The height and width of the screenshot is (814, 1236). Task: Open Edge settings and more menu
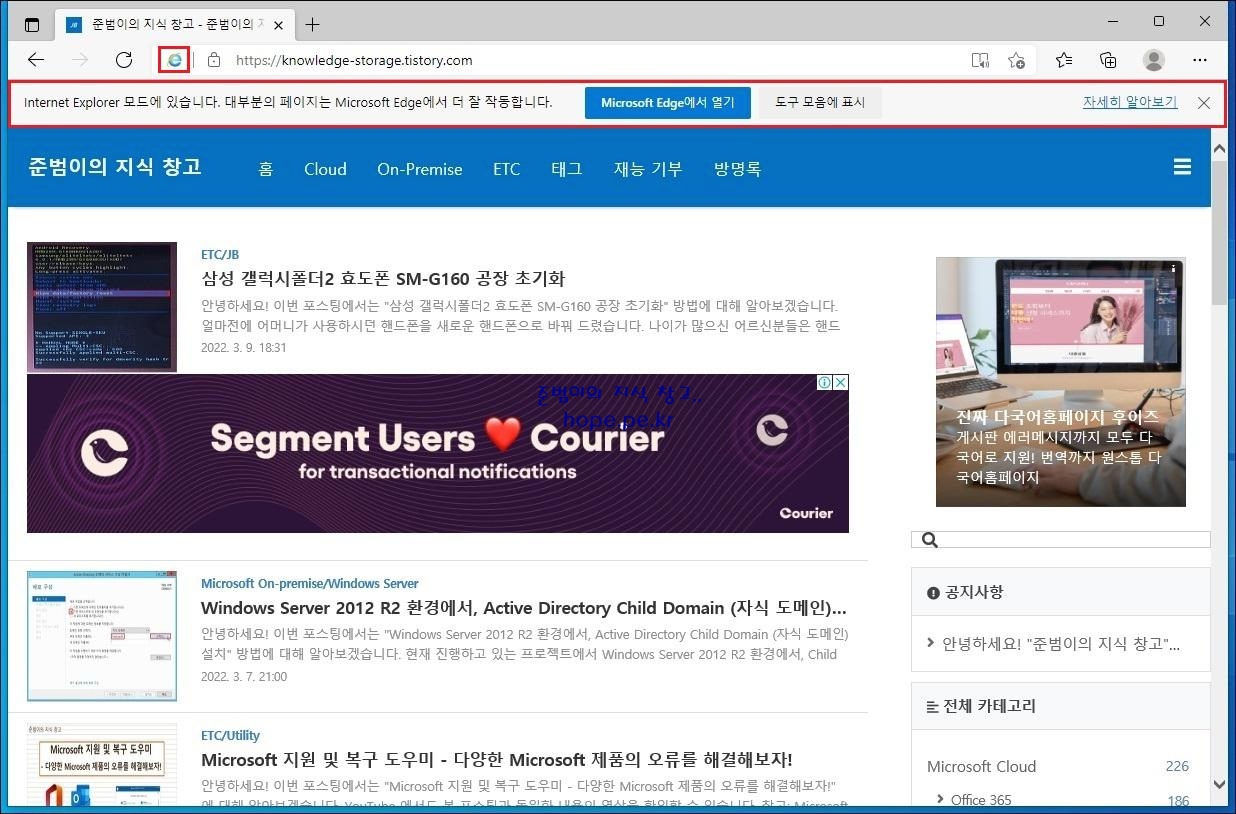click(x=1200, y=60)
